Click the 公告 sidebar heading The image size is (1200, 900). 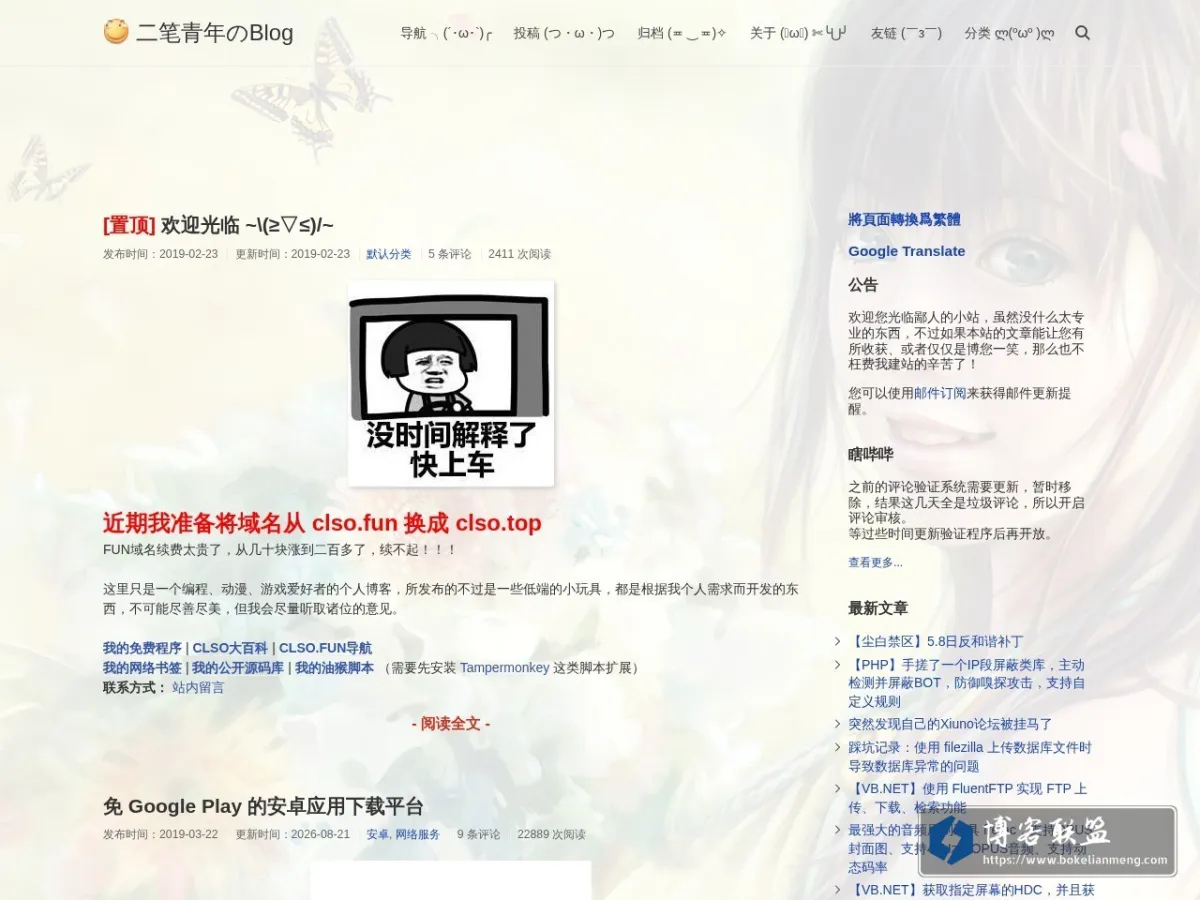pyautogui.click(x=863, y=284)
